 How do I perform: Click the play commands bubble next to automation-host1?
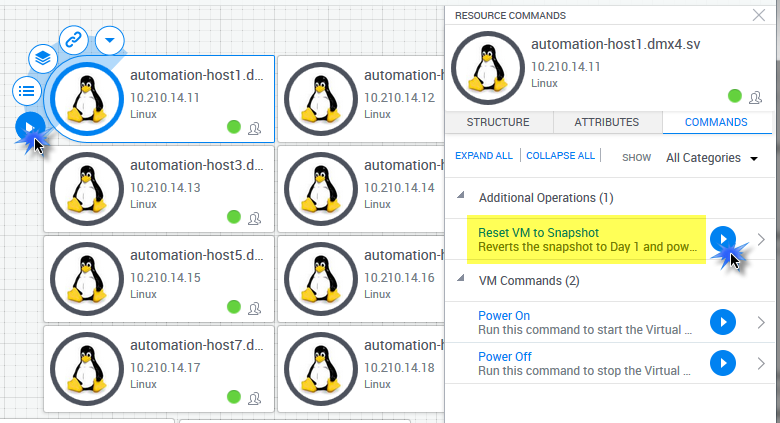coord(29,127)
